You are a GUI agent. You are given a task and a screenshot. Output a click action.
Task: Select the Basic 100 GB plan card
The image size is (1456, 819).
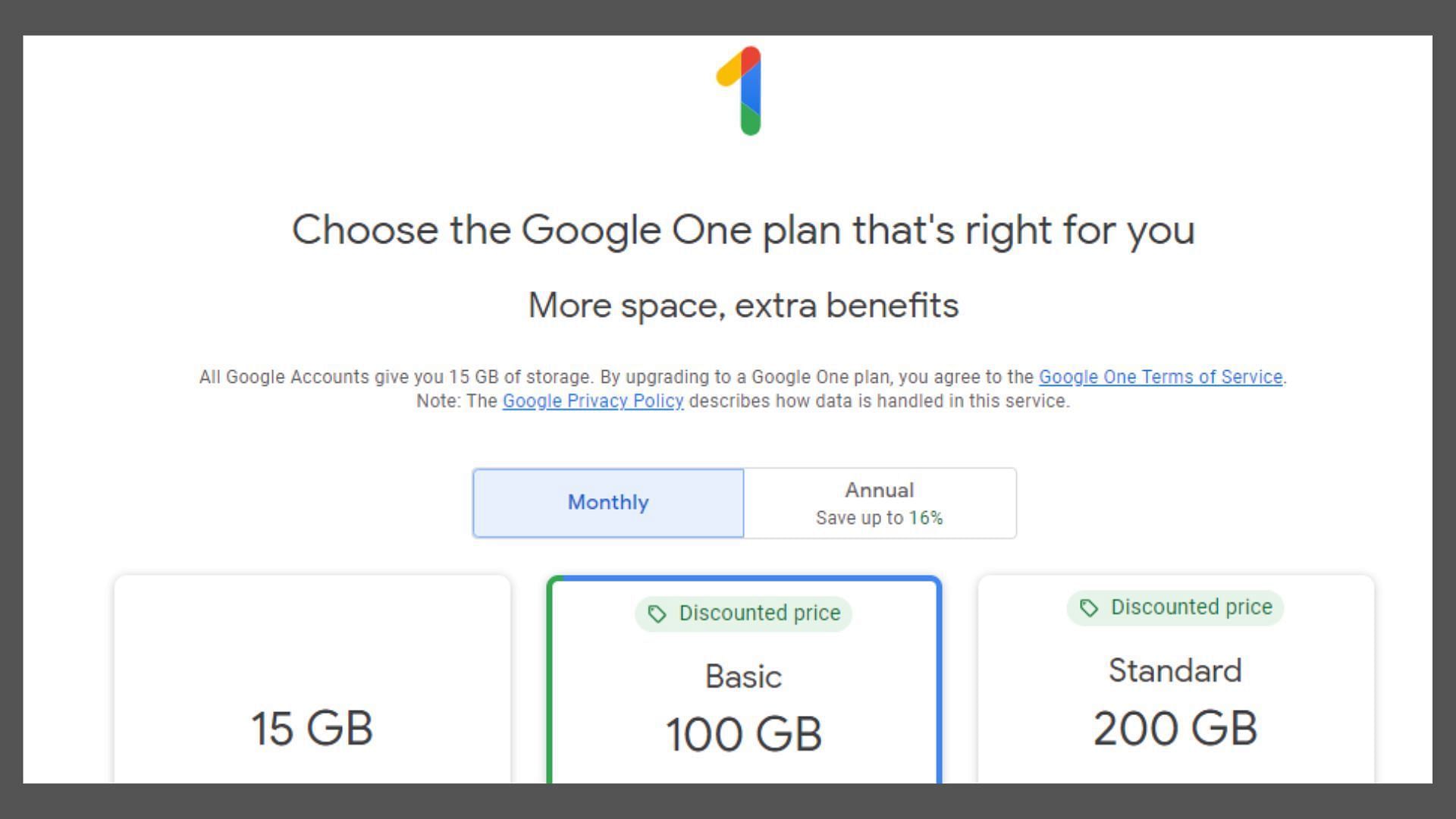(744, 681)
